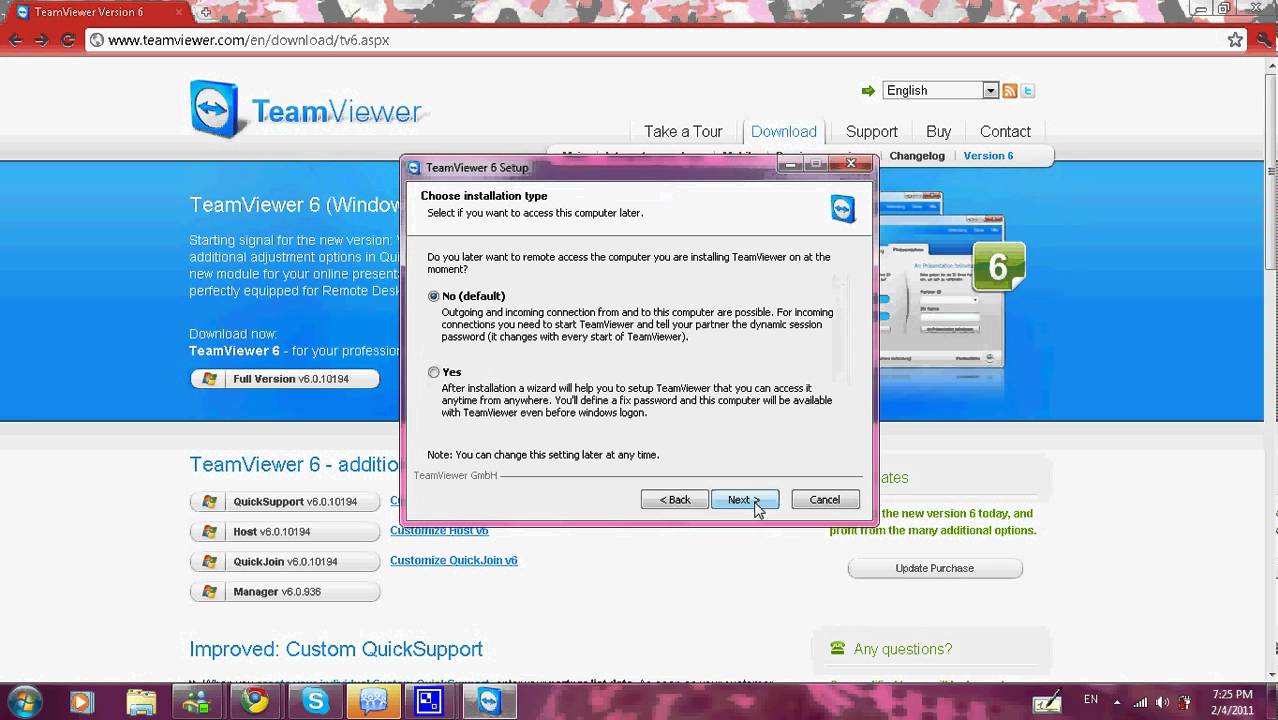Click the Any questions? heading text
The width and height of the screenshot is (1278, 720).
pos(903,649)
